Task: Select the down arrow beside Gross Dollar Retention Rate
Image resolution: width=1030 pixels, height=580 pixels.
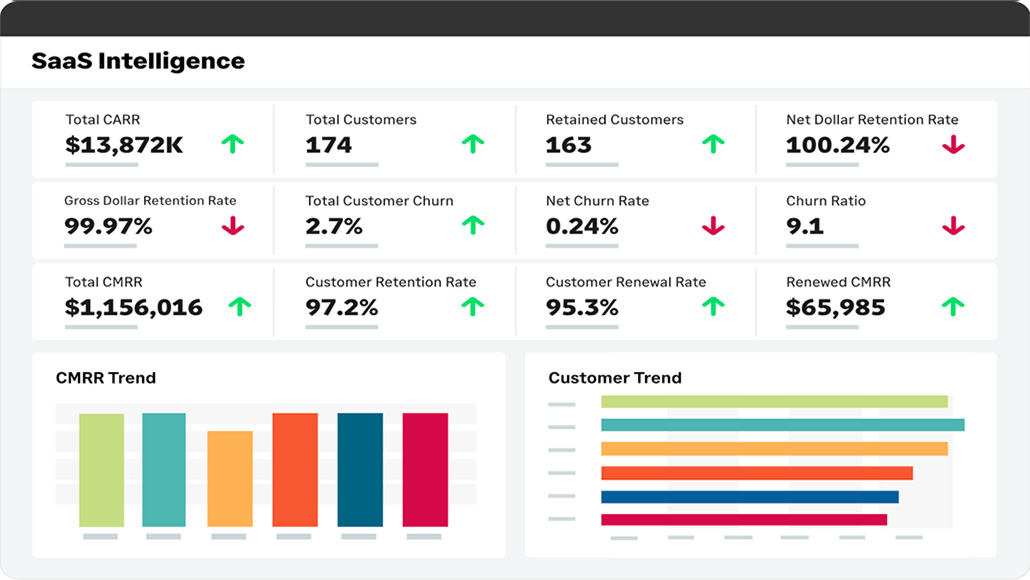Action: [233, 226]
